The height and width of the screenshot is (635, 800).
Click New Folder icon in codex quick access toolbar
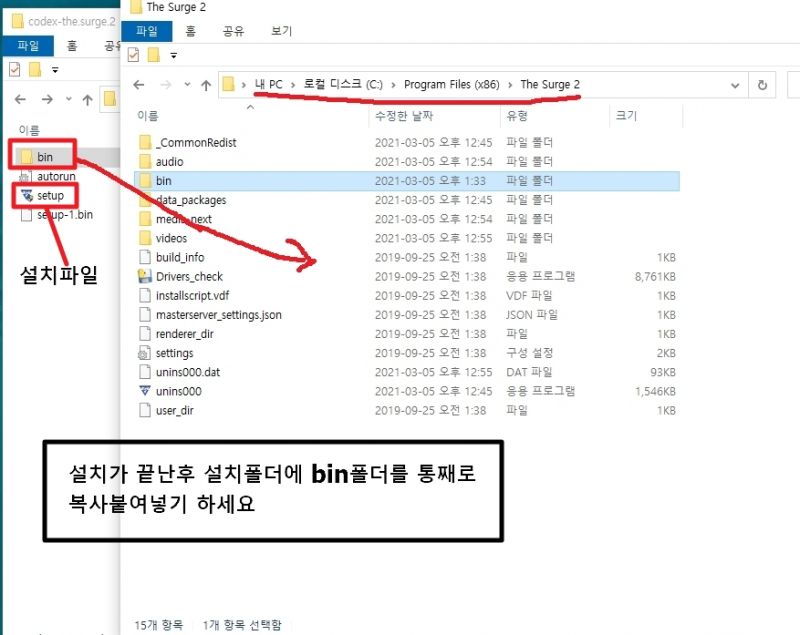(x=35, y=69)
